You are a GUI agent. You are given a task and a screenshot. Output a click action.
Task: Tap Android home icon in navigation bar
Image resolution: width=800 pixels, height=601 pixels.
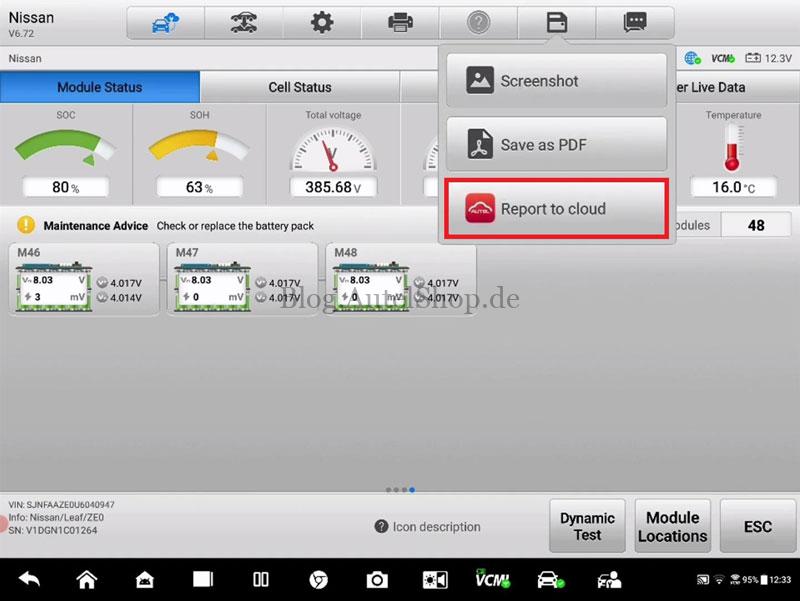click(x=87, y=580)
